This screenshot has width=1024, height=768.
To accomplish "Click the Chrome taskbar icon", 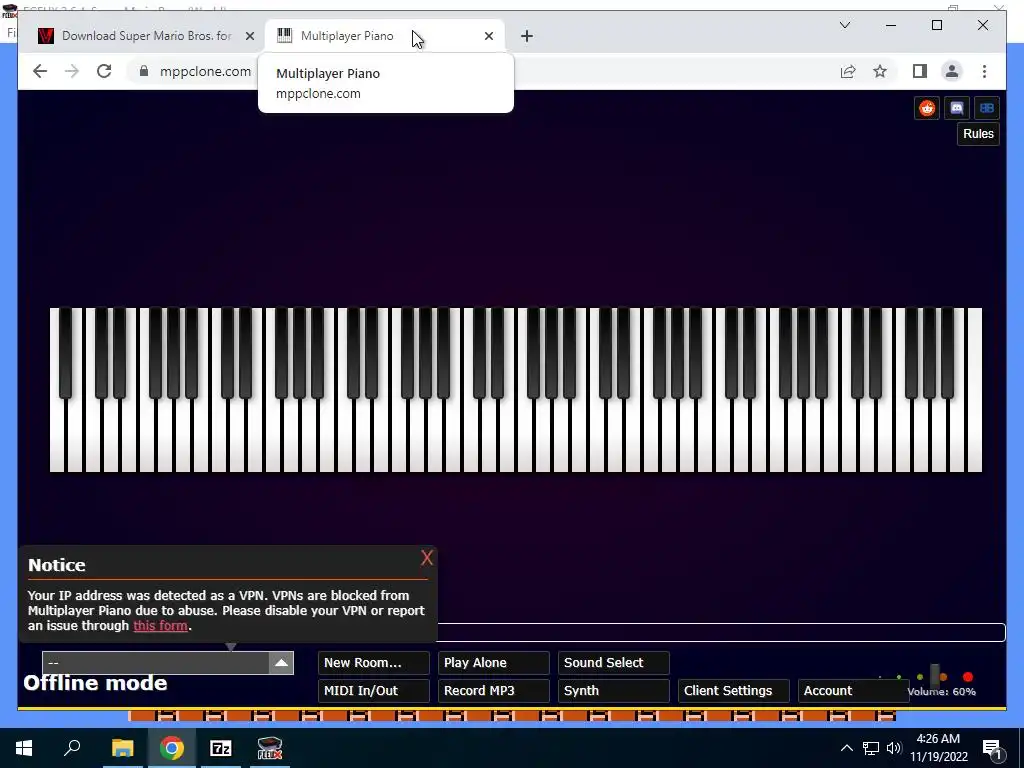I will tap(172, 748).
